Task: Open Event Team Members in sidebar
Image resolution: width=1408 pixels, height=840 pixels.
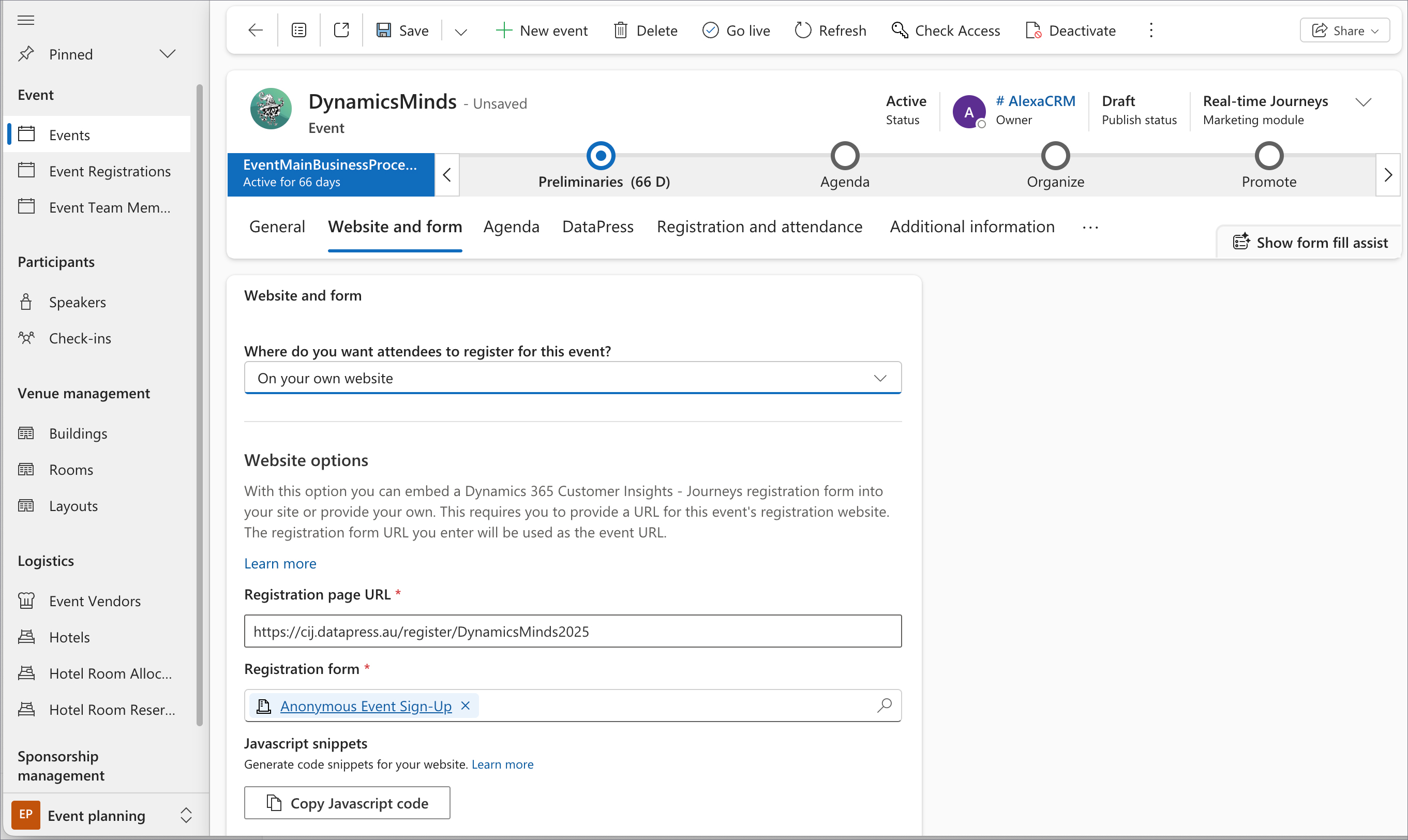Action: click(98, 207)
